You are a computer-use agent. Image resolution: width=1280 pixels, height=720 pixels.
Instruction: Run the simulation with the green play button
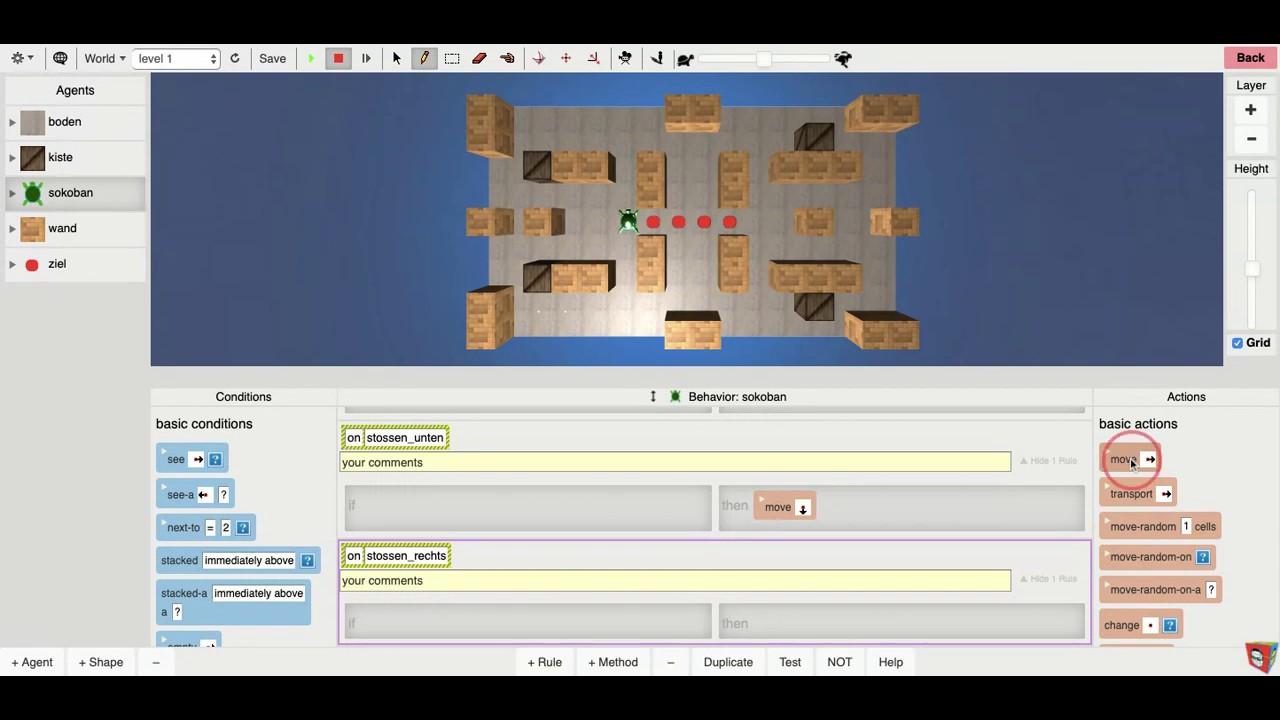point(310,58)
